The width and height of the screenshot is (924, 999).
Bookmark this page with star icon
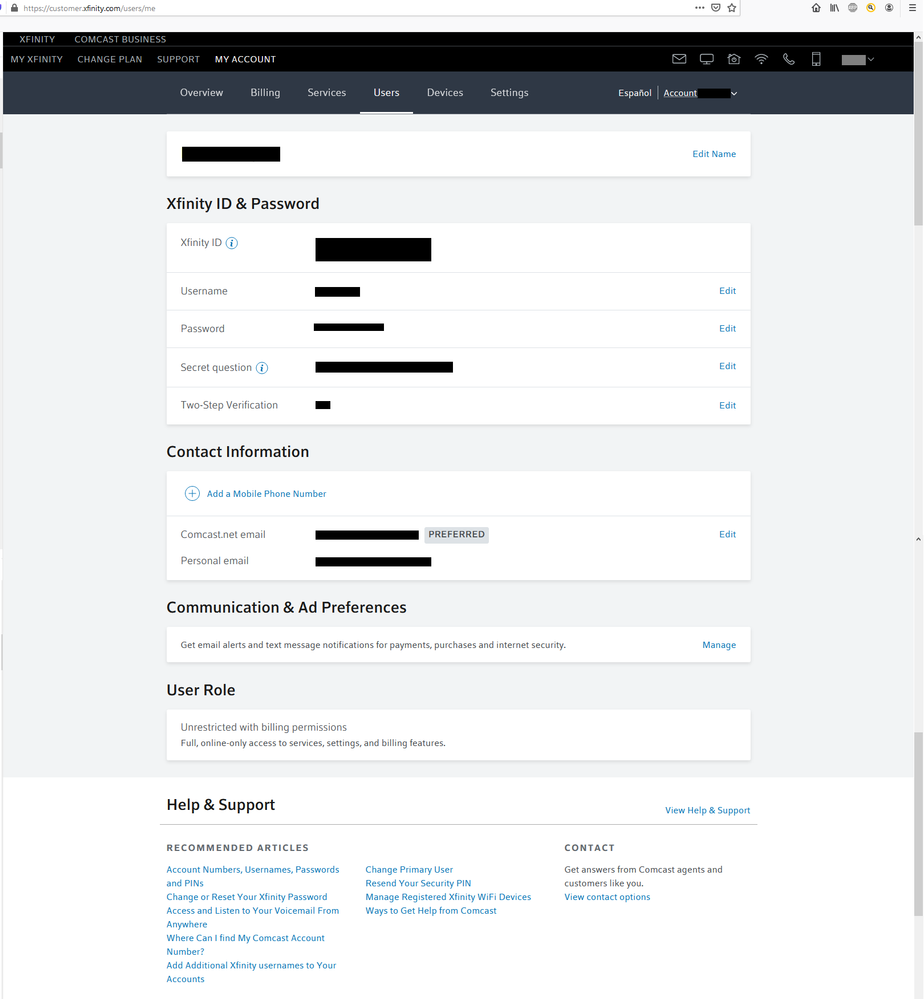click(x=732, y=7)
